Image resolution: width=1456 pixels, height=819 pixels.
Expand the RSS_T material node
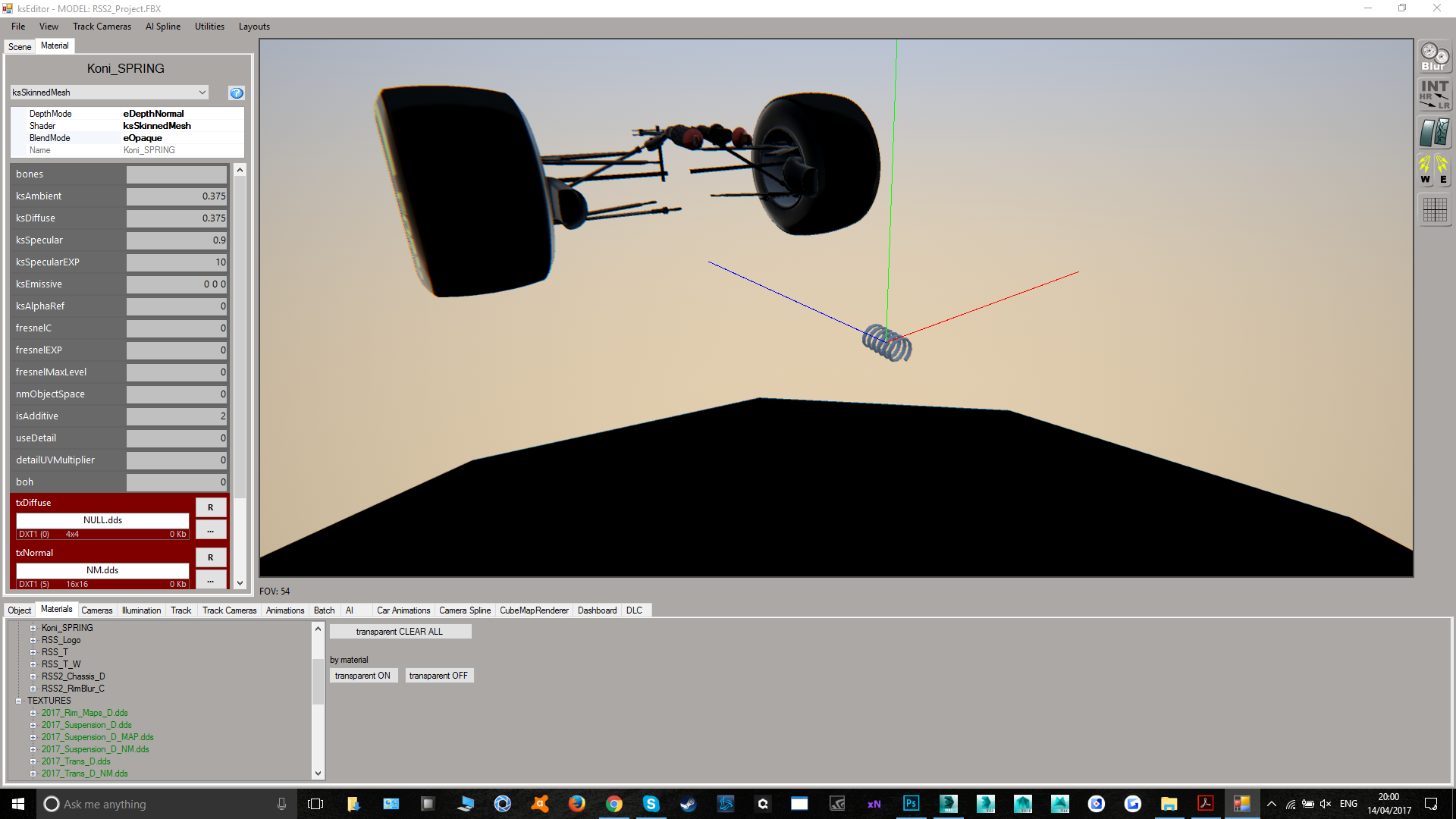[33, 652]
